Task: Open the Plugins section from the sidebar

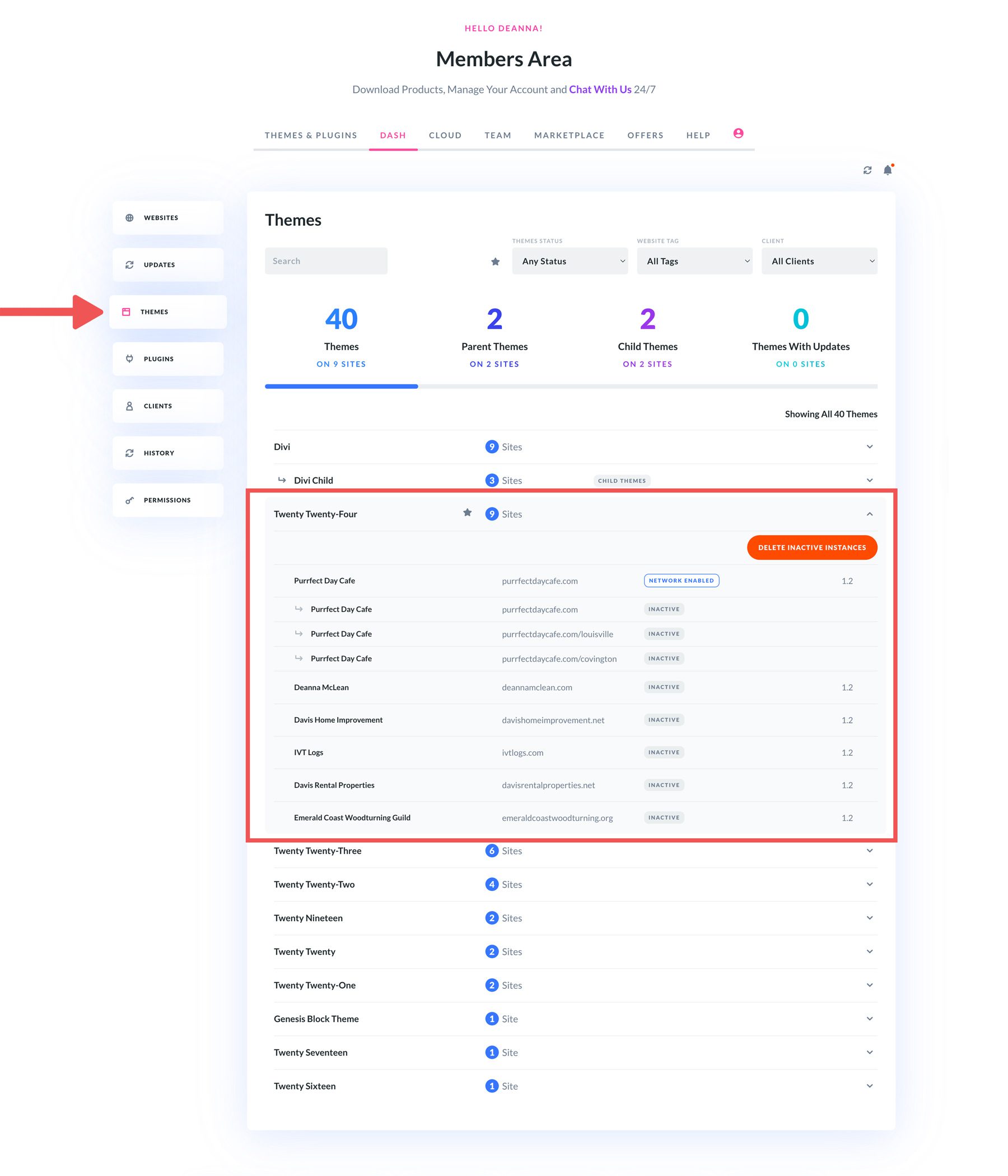Action: 130,358
